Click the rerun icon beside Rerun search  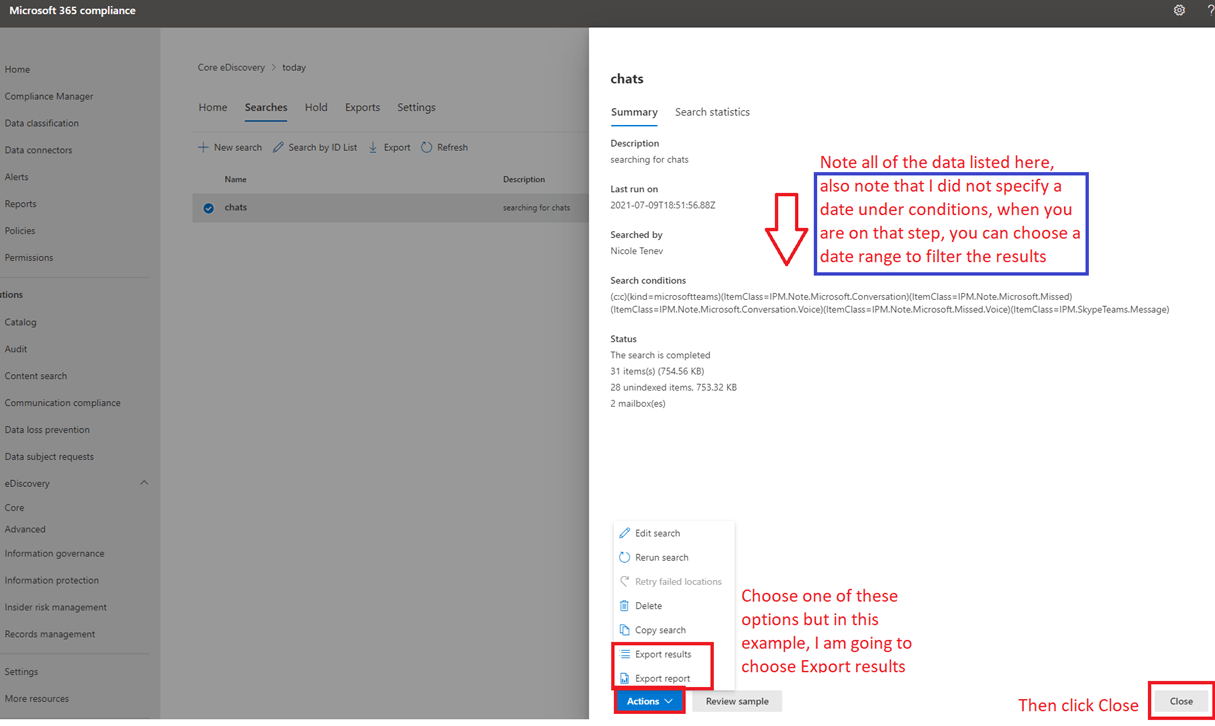coord(625,557)
